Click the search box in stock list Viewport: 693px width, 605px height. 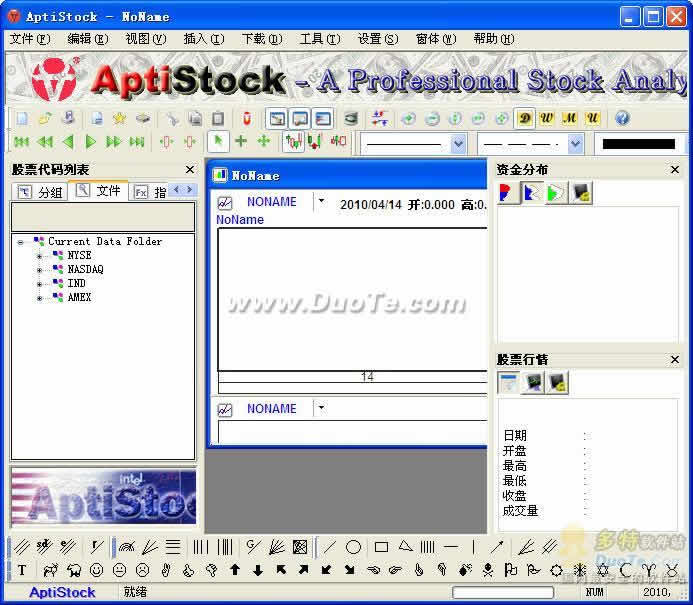(103, 217)
